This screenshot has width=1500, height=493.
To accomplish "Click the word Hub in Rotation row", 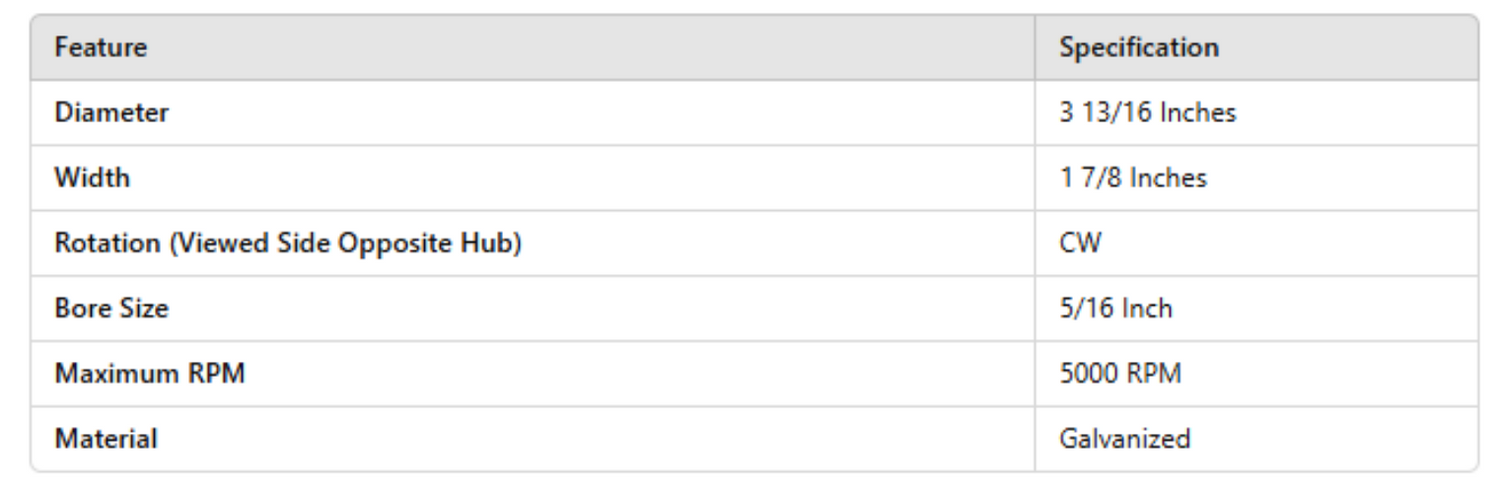I will 495,243.
